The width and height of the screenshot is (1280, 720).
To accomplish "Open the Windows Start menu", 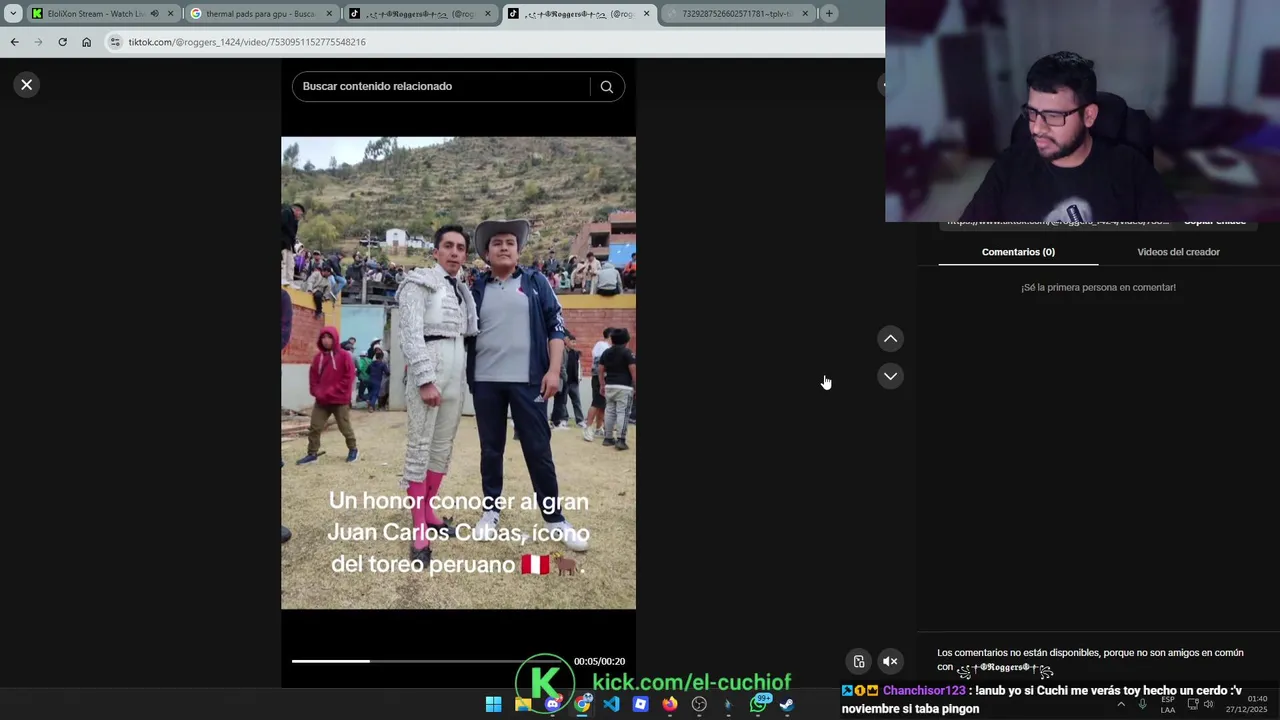I will tap(493, 704).
